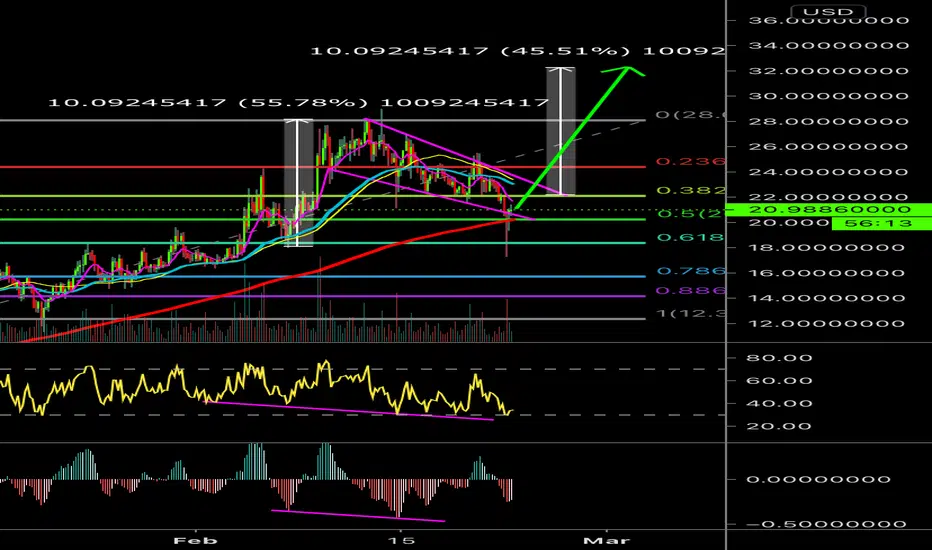The image size is (932, 550).
Task: Click the MACD 0.00000000 scale label
Action: coord(818,479)
